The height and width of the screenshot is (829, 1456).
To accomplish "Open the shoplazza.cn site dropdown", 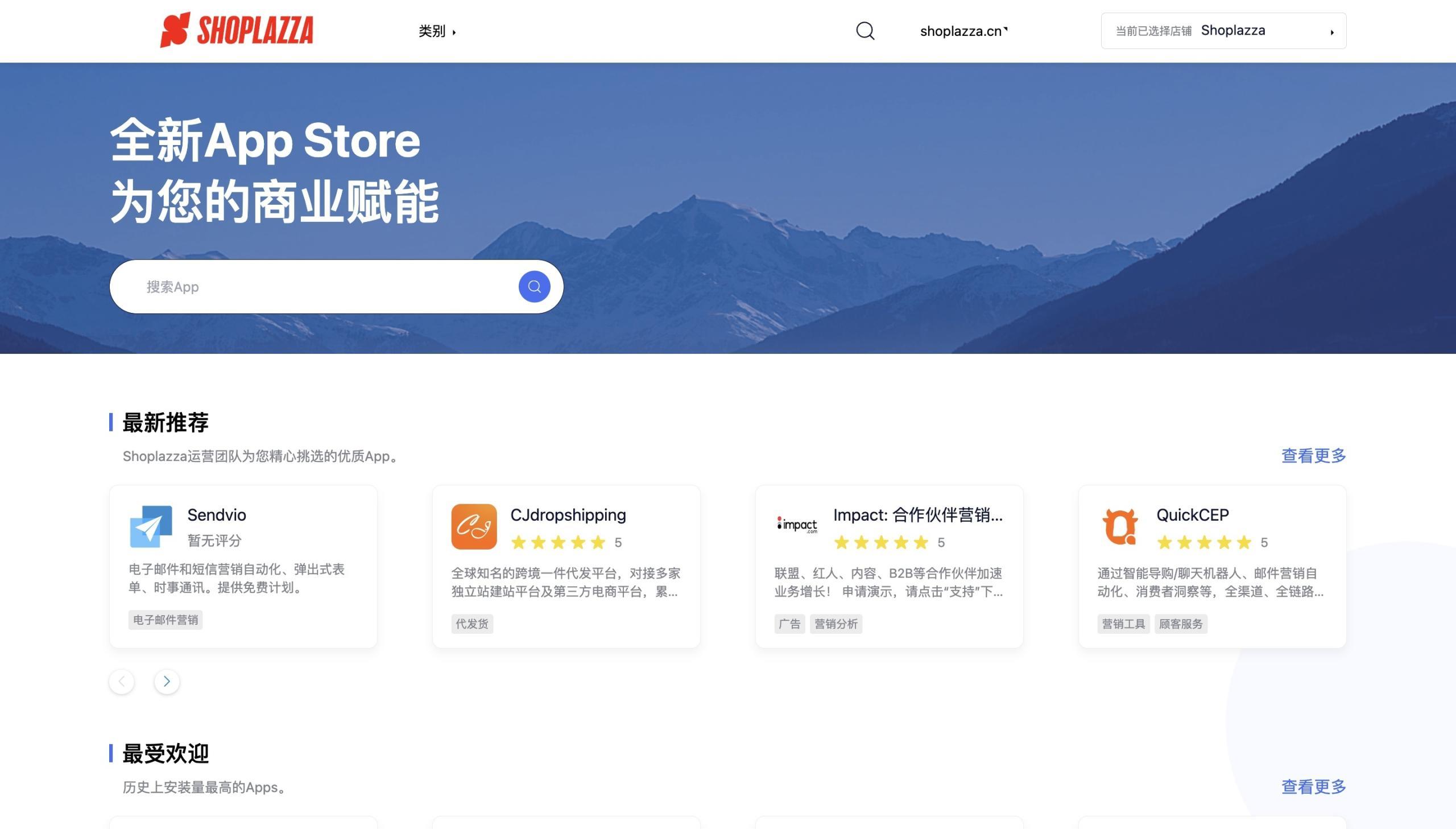I will tap(963, 31).
